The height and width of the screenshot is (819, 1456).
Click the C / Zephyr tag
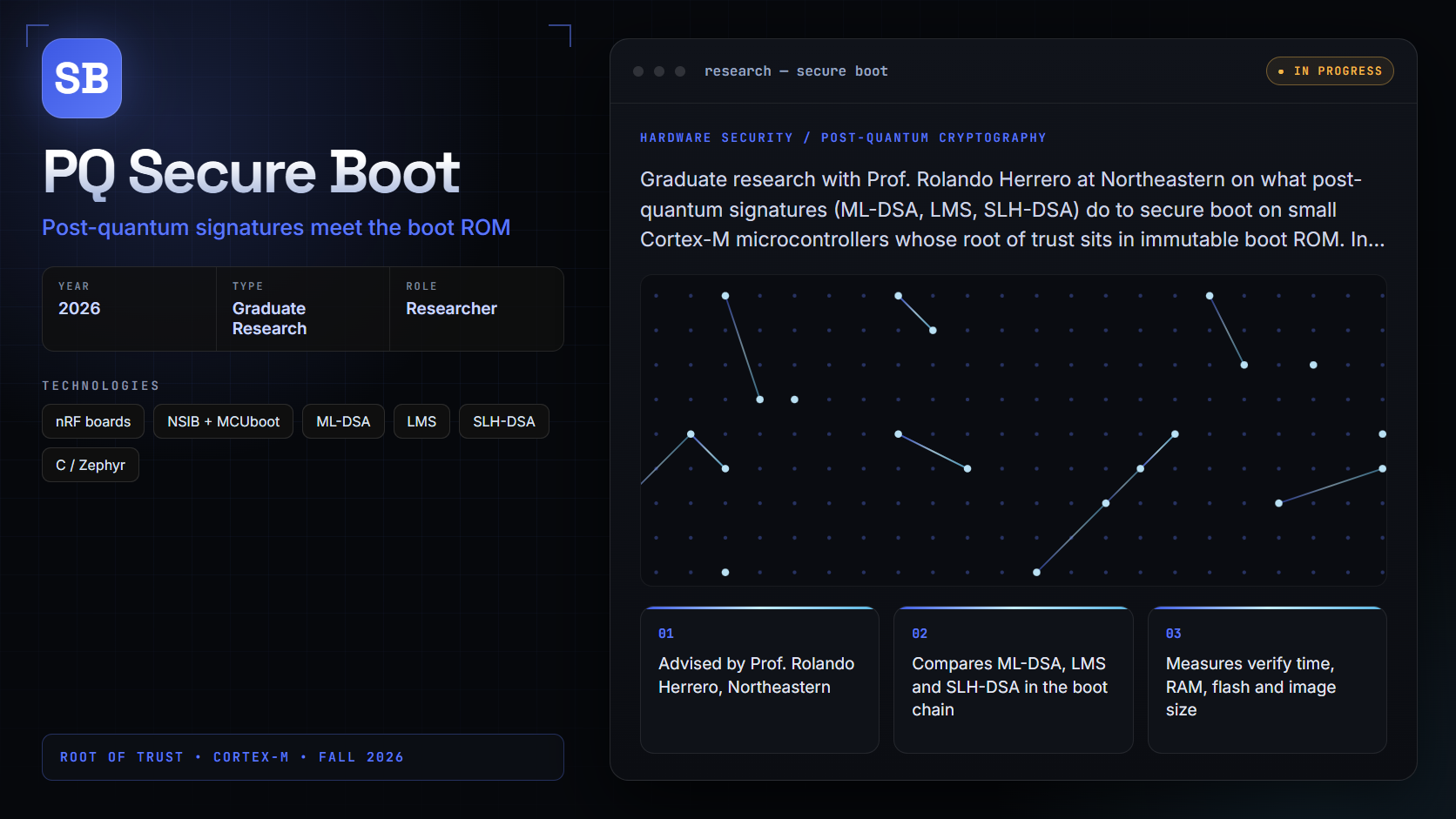tap(91, 465)
